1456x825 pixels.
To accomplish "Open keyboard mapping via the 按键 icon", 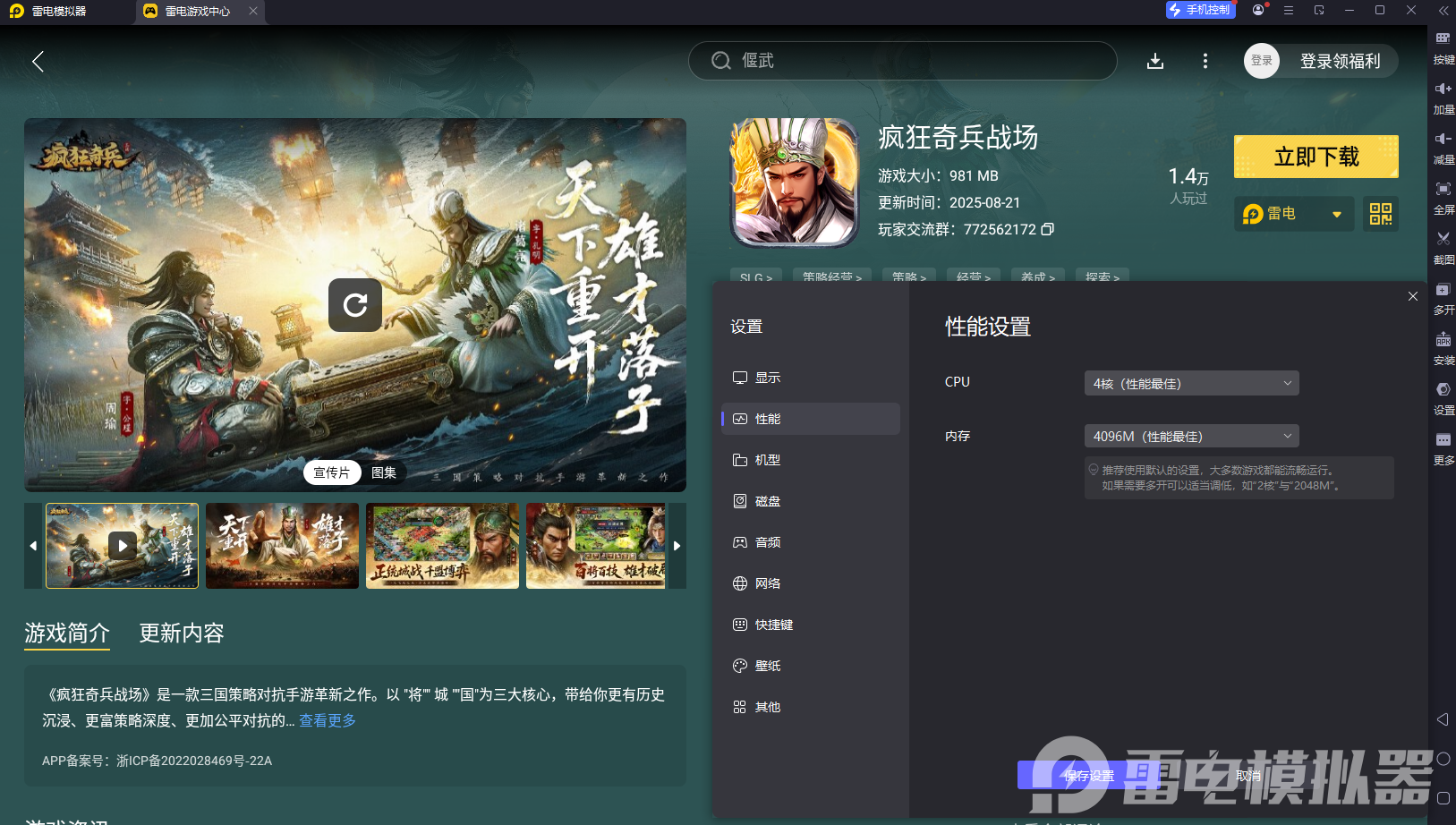I will (x=1443, y=48).
